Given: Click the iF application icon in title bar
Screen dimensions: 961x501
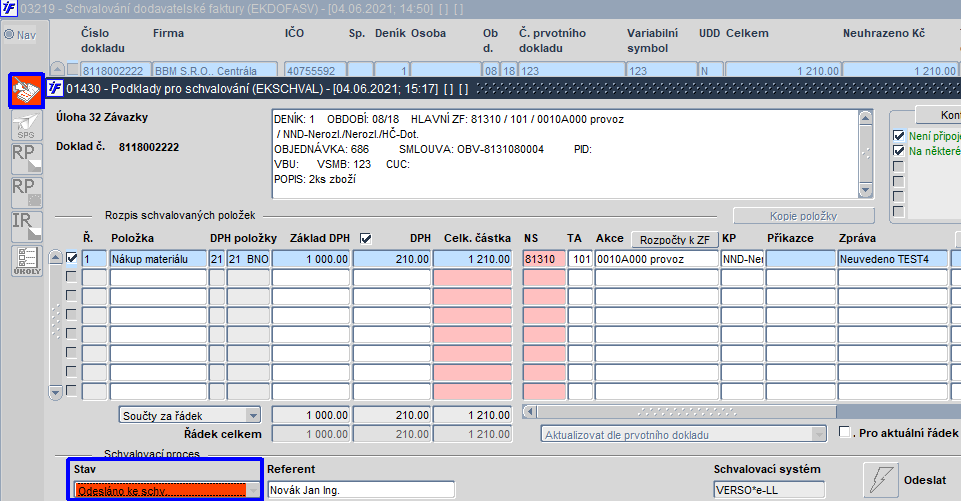Looking at the screenshot, I should click(9, 9).
